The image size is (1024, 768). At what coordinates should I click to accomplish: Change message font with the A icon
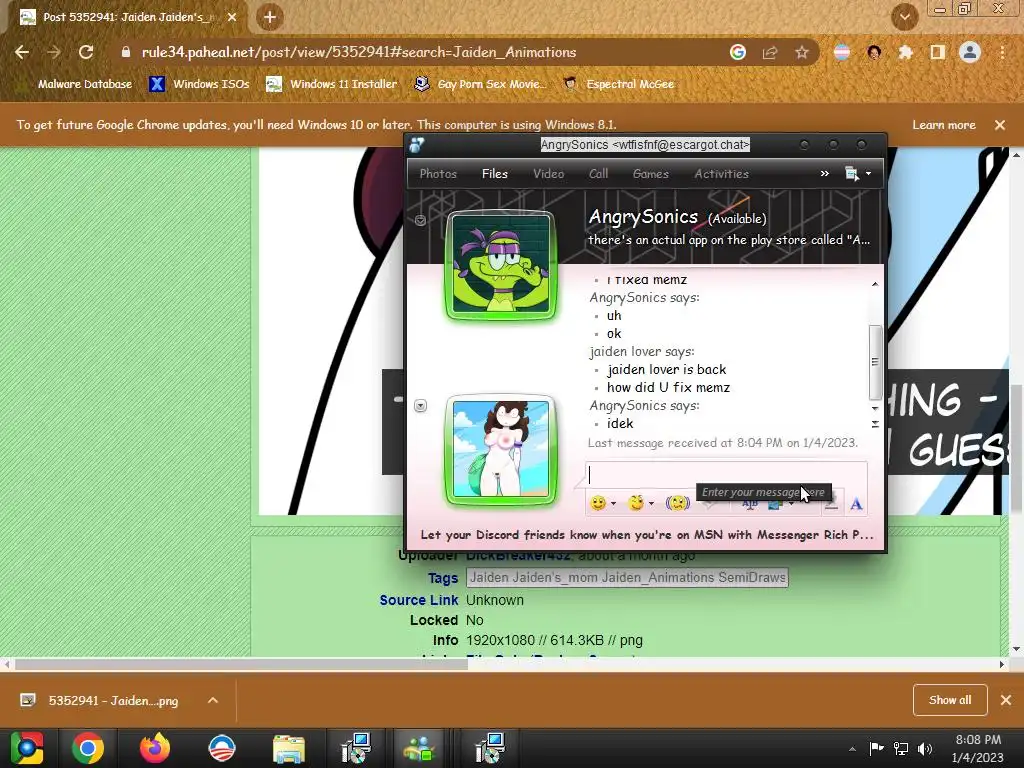pyautogui.click(x=856, y=504)
